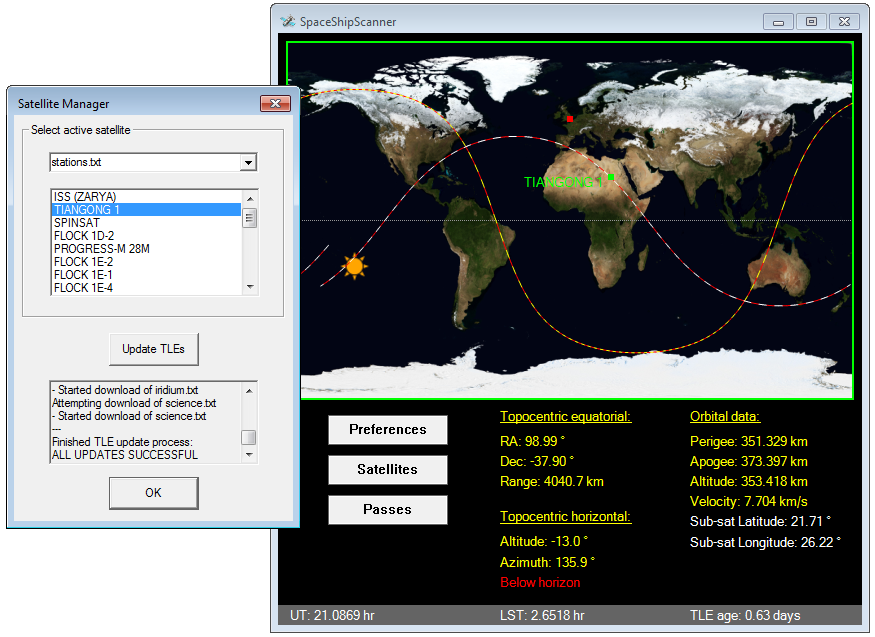Click the green TIANGONG 1 satellite marker
Screen dimensions: 875x637
tap(611, 177)
